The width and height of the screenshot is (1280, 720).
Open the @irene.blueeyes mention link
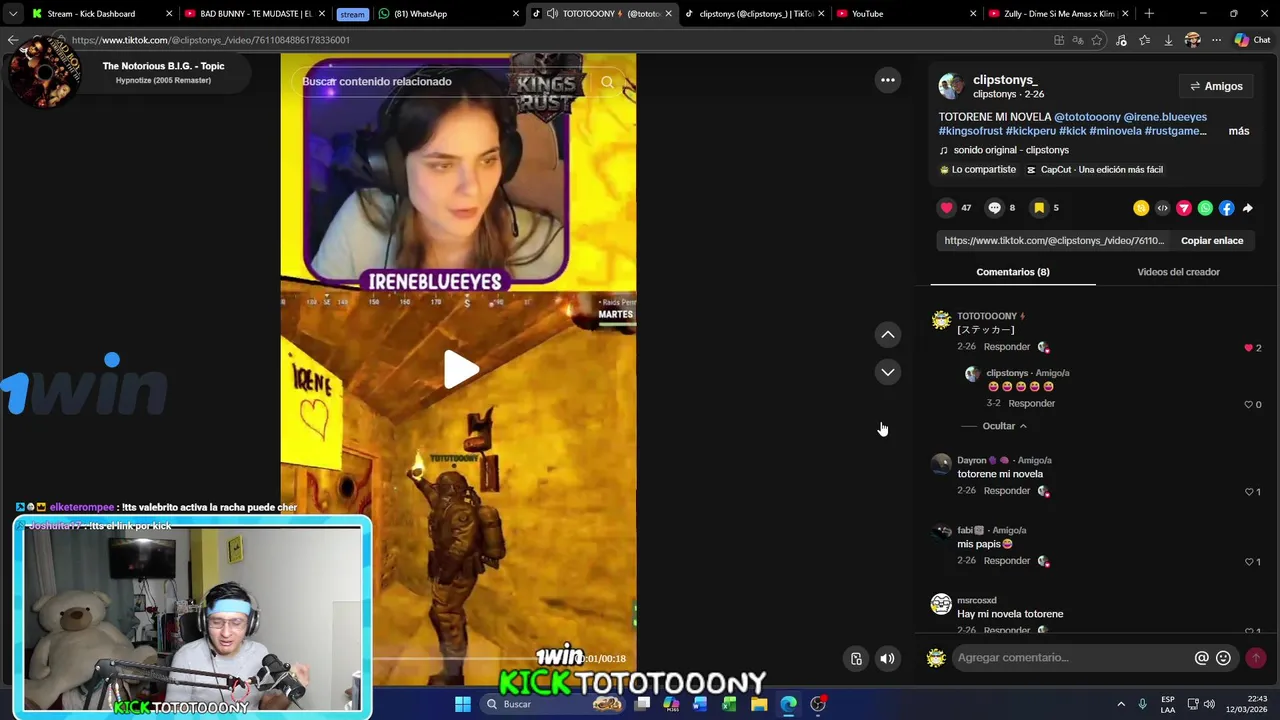tap(1165, 117)
